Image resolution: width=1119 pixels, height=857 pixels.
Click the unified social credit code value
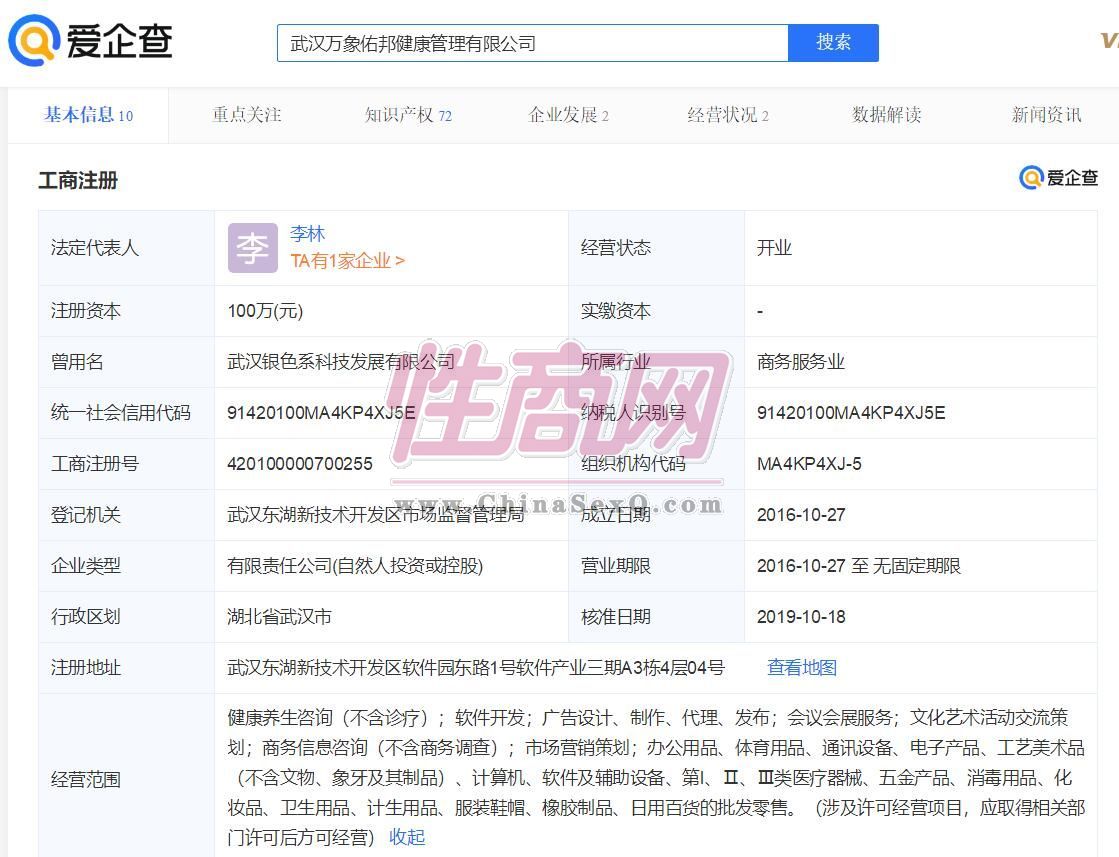pos(321,413)
